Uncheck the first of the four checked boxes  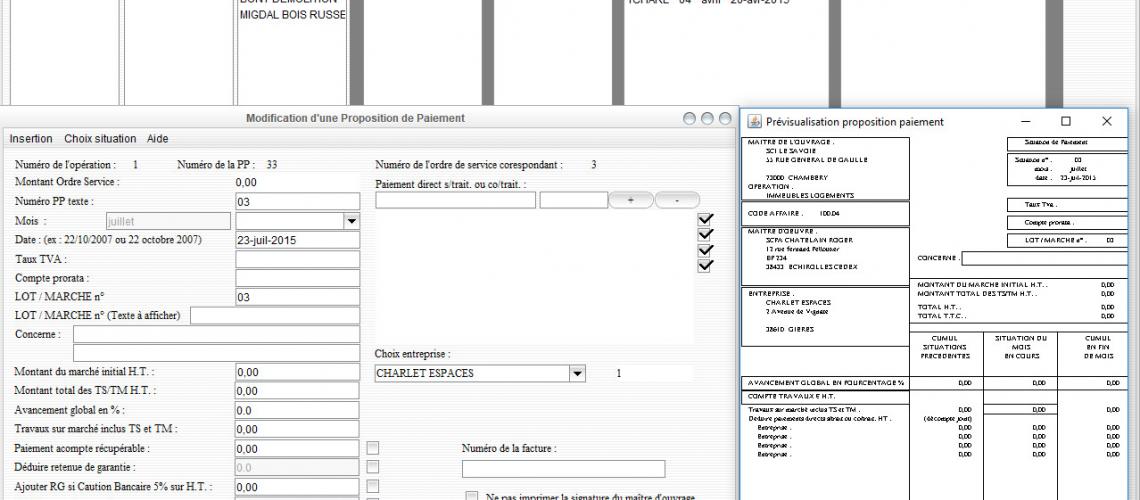[x=705, y=219]
